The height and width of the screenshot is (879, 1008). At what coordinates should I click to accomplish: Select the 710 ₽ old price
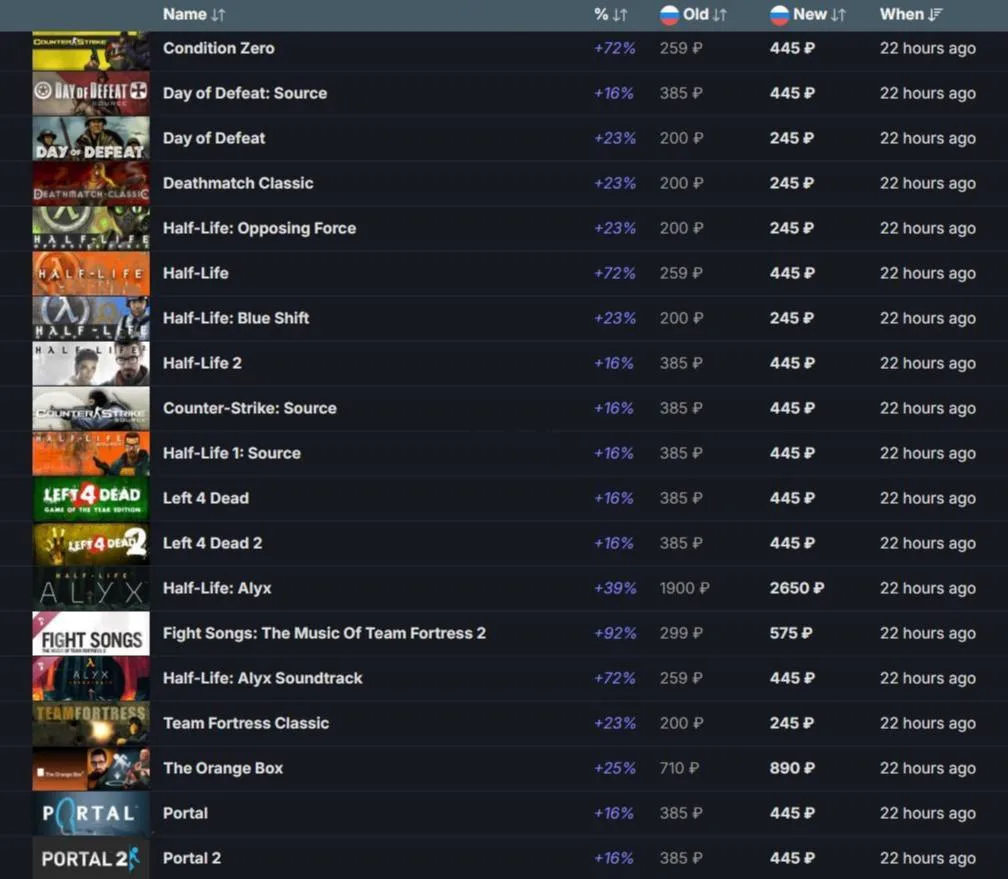point(680,768)
